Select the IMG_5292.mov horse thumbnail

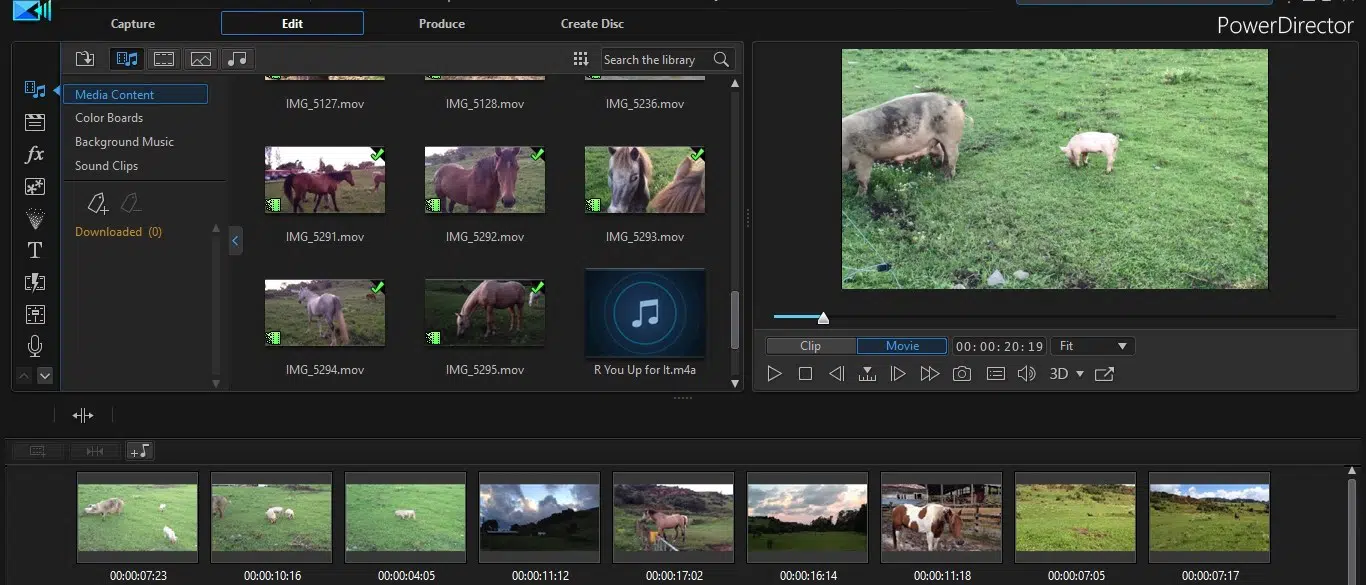click(485, 180)
